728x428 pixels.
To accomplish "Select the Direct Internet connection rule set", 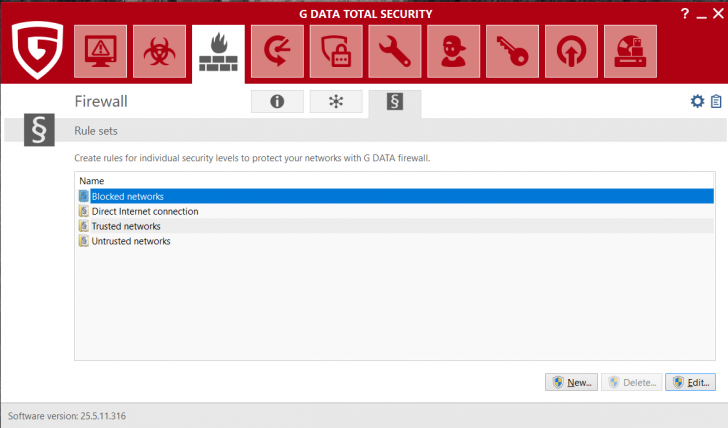I will (396, 211).
